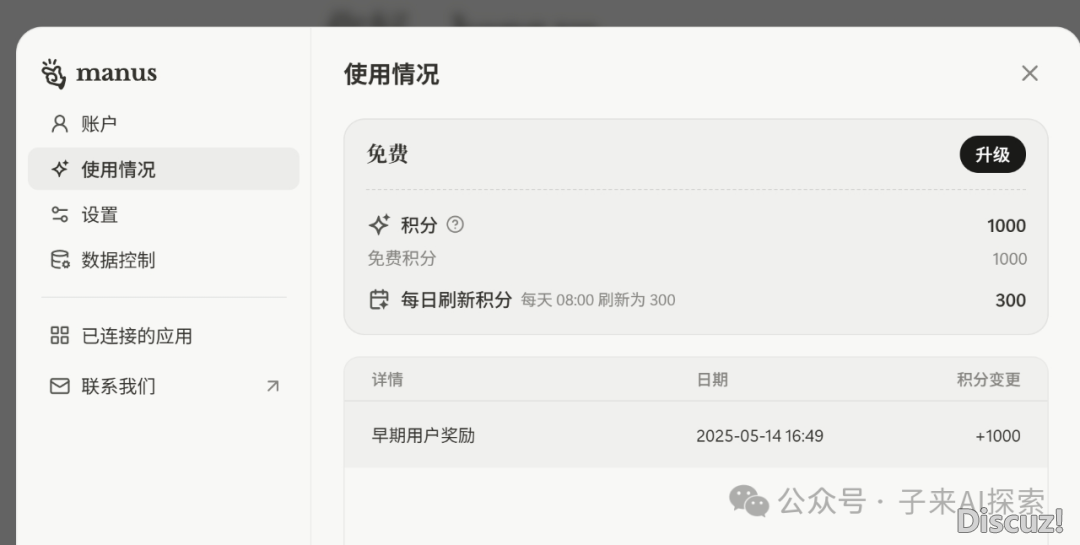The width and height of the screenshot is (1080, 545).
Task: Open 数据控制 in the sidebar
Action: pos(118,260)
